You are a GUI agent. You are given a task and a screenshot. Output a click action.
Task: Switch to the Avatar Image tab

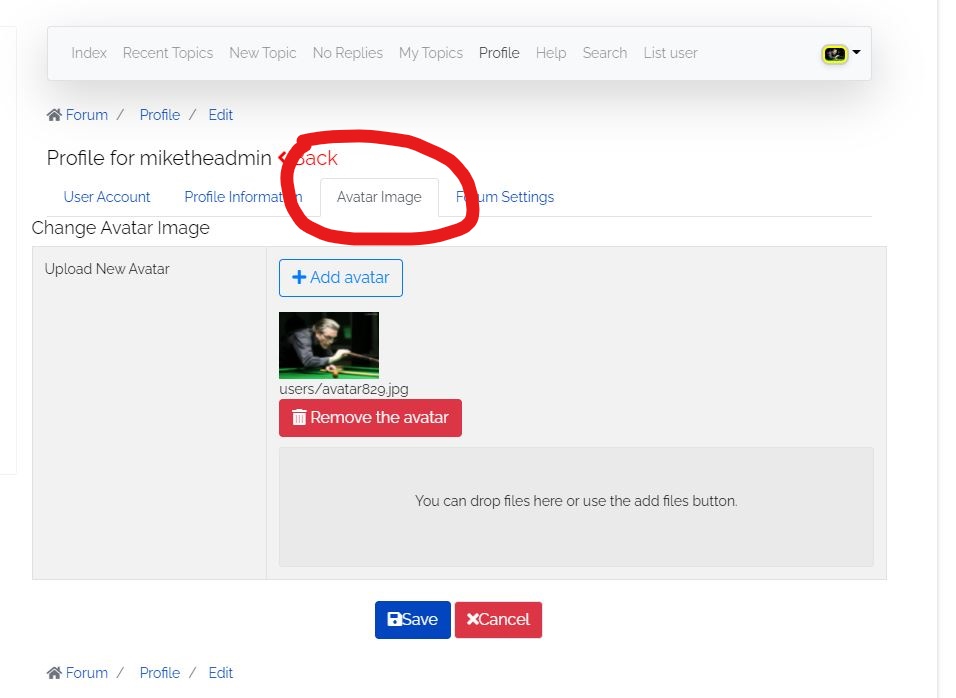click(379, 197)
